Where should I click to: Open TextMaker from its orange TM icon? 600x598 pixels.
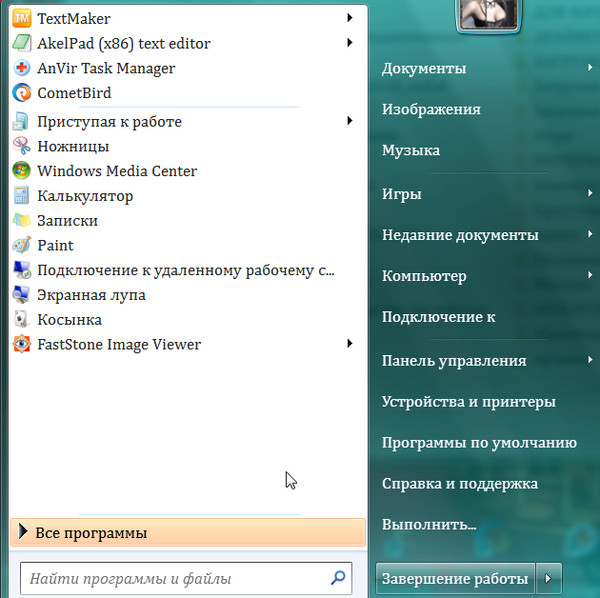[21, 18]
